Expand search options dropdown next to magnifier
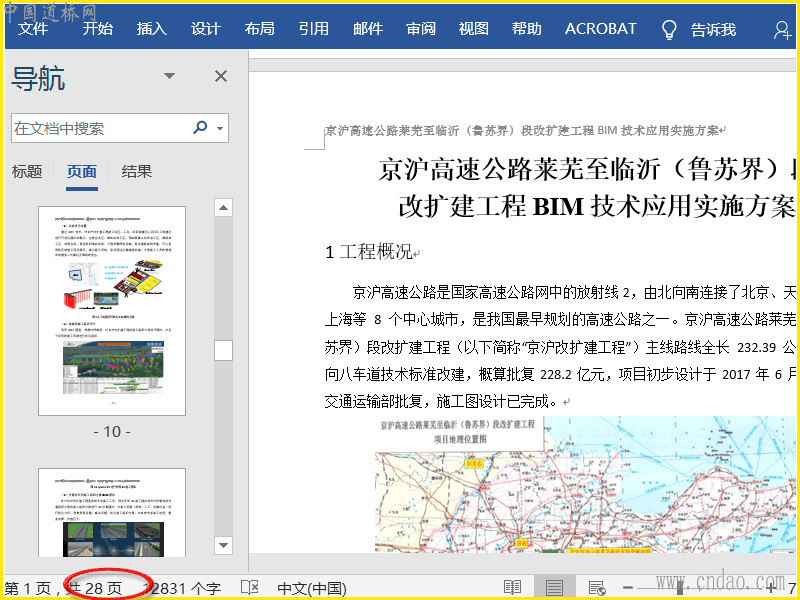 220,128
